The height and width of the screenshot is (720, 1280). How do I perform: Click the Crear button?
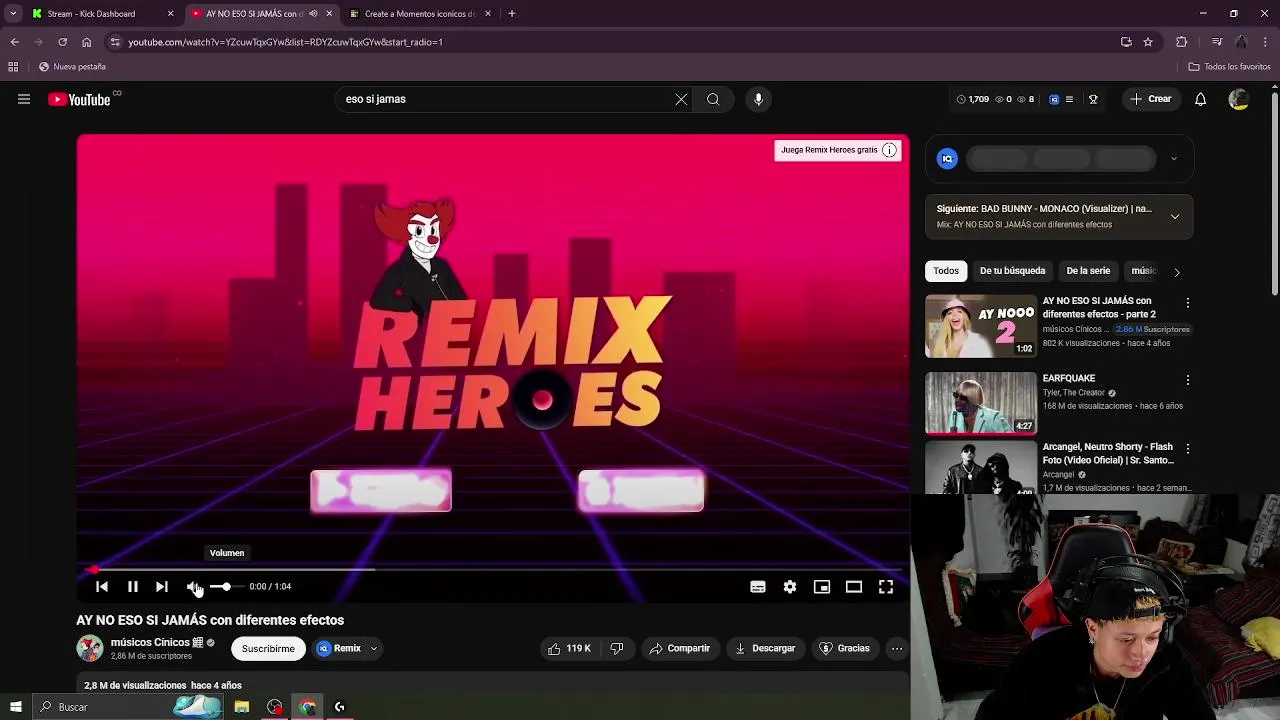point(1151,99)
